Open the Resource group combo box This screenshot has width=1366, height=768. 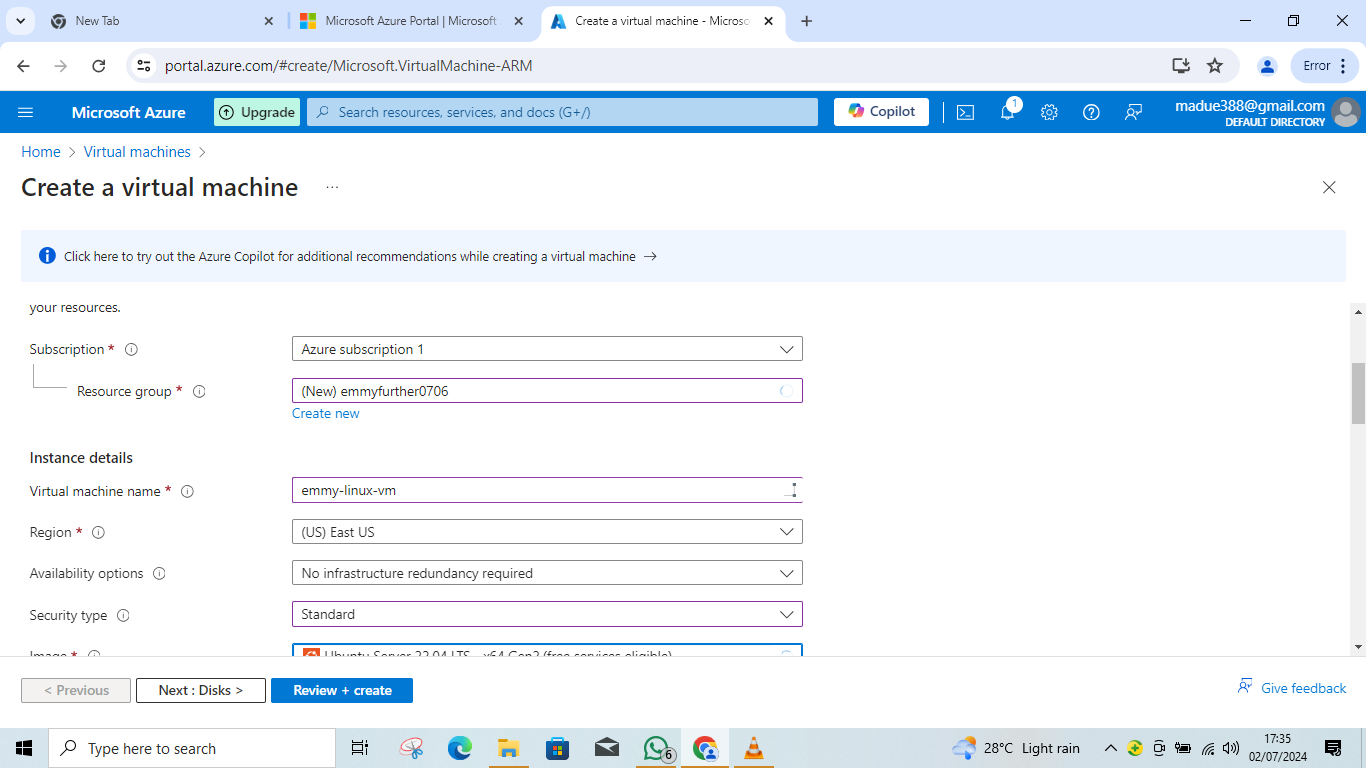click(x=547, y=391)
